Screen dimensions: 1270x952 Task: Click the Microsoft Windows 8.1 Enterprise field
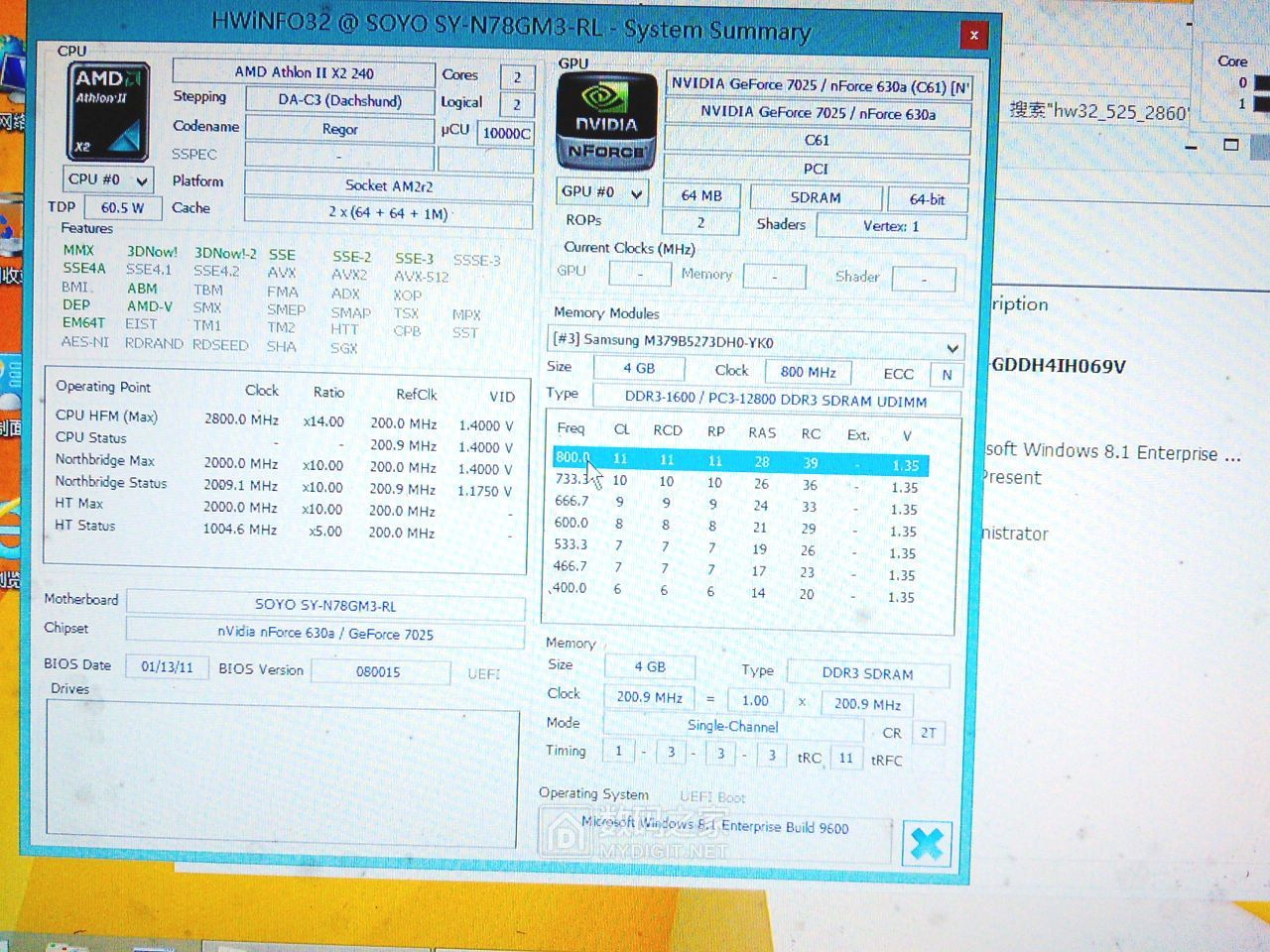714,828
